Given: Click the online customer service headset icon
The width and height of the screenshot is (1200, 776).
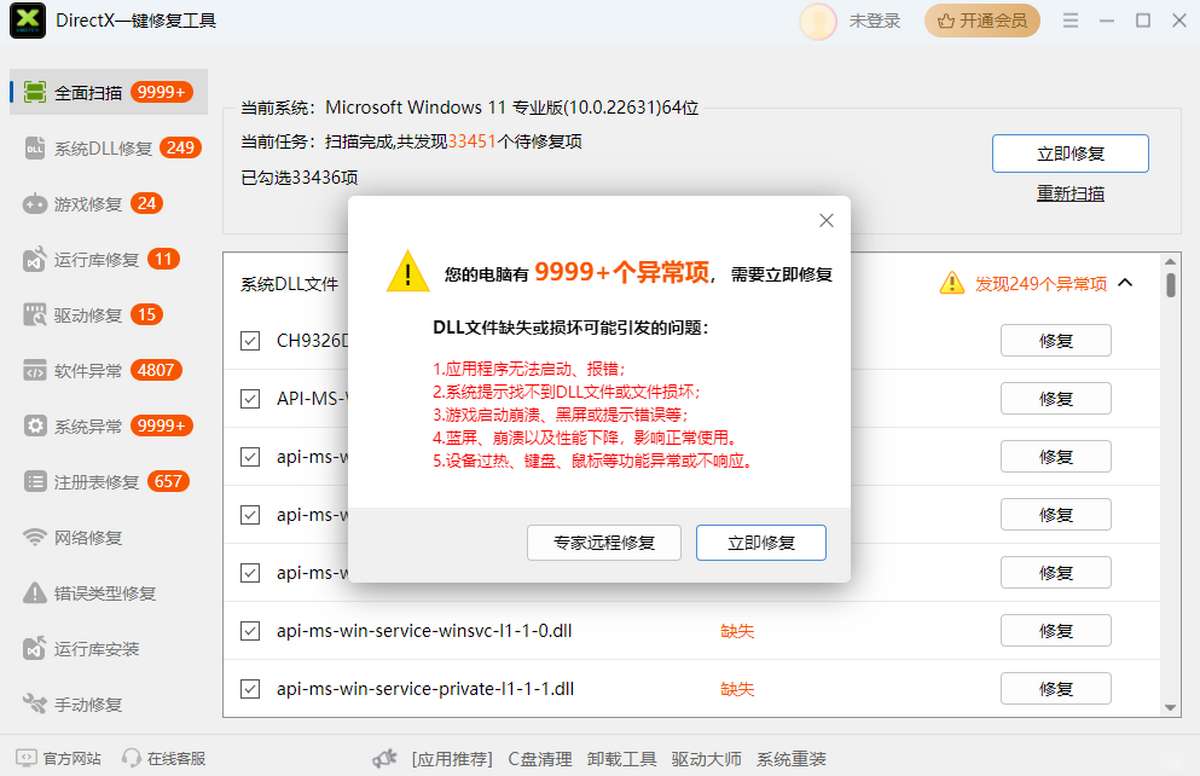Looking at the screenshot, I should point(131,758).
